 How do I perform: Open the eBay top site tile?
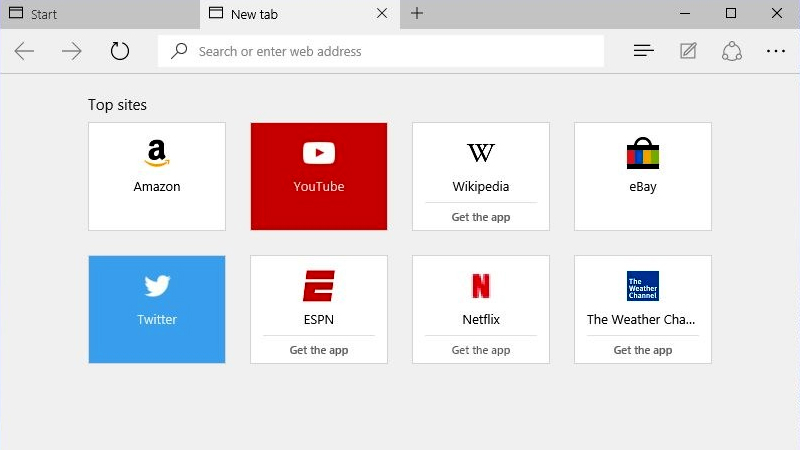click(x=643, y=176)
